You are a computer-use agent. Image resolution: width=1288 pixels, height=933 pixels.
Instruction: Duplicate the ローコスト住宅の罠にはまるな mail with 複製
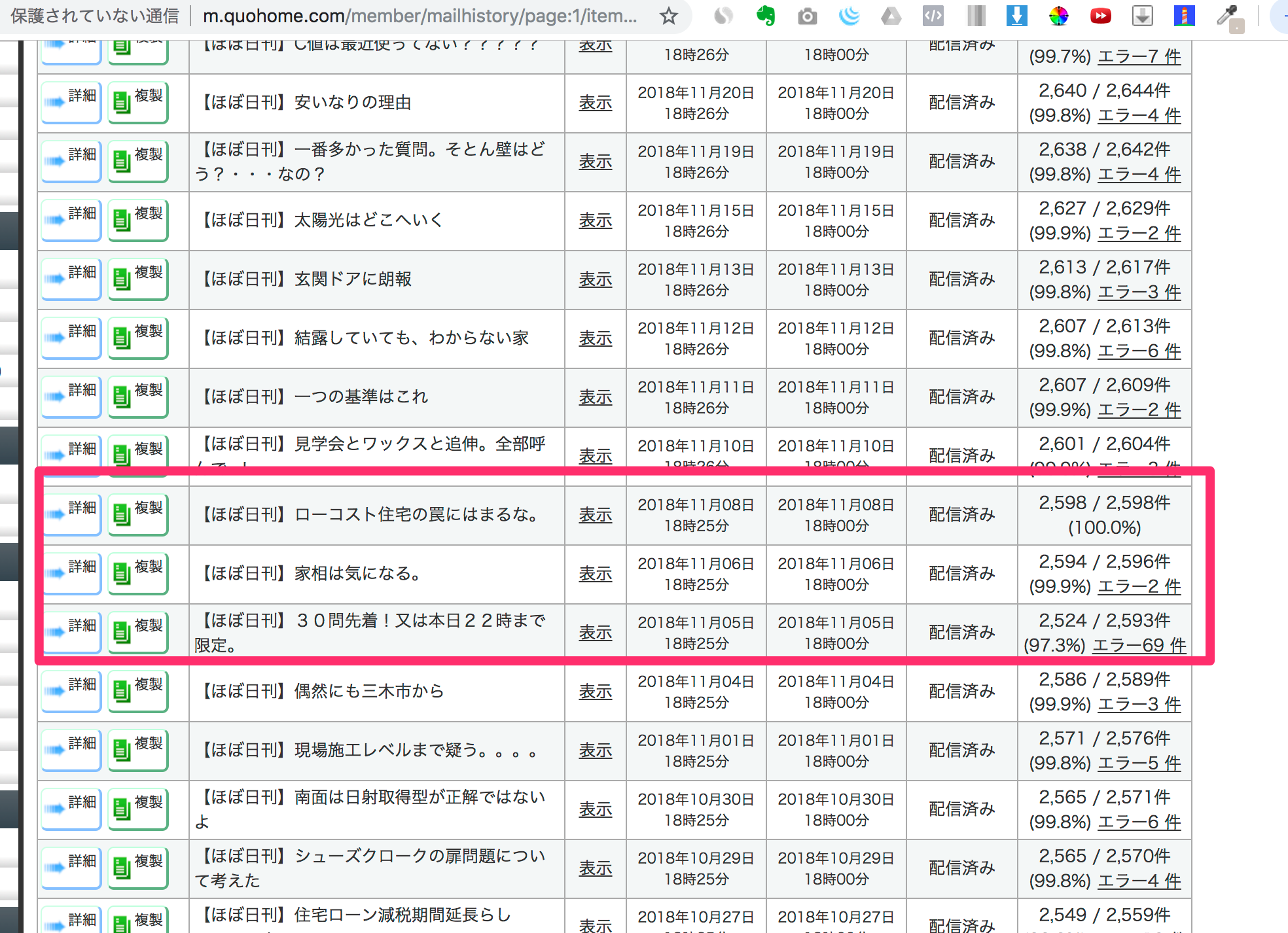(x=138, y=514)
